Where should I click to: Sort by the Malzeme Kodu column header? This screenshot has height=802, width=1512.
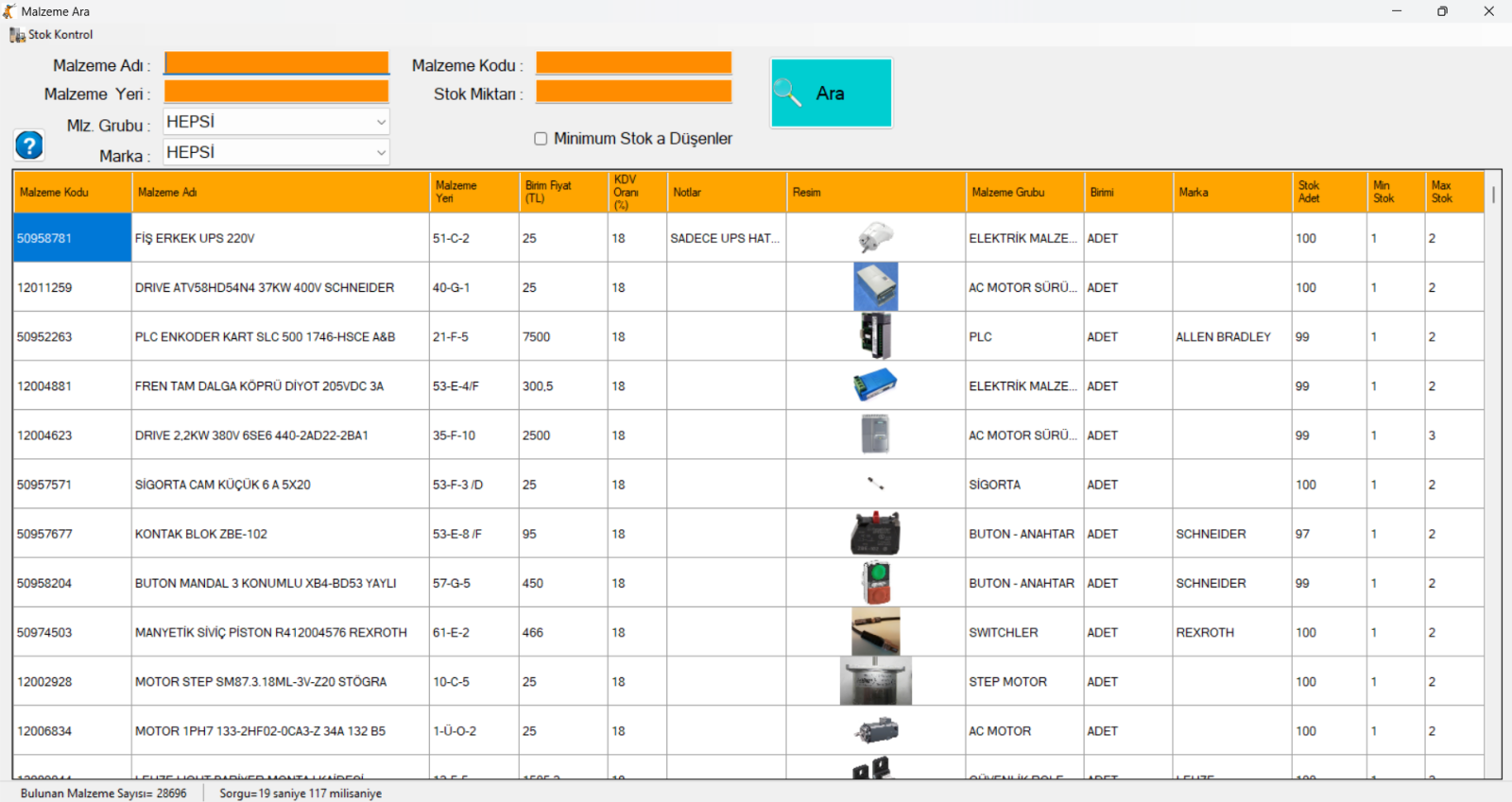pos(73,192)
